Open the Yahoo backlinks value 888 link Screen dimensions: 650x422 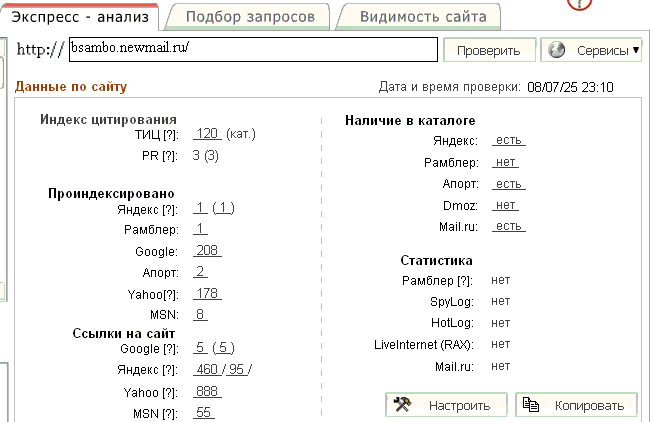pyautogui.click(x=207, y=391)
